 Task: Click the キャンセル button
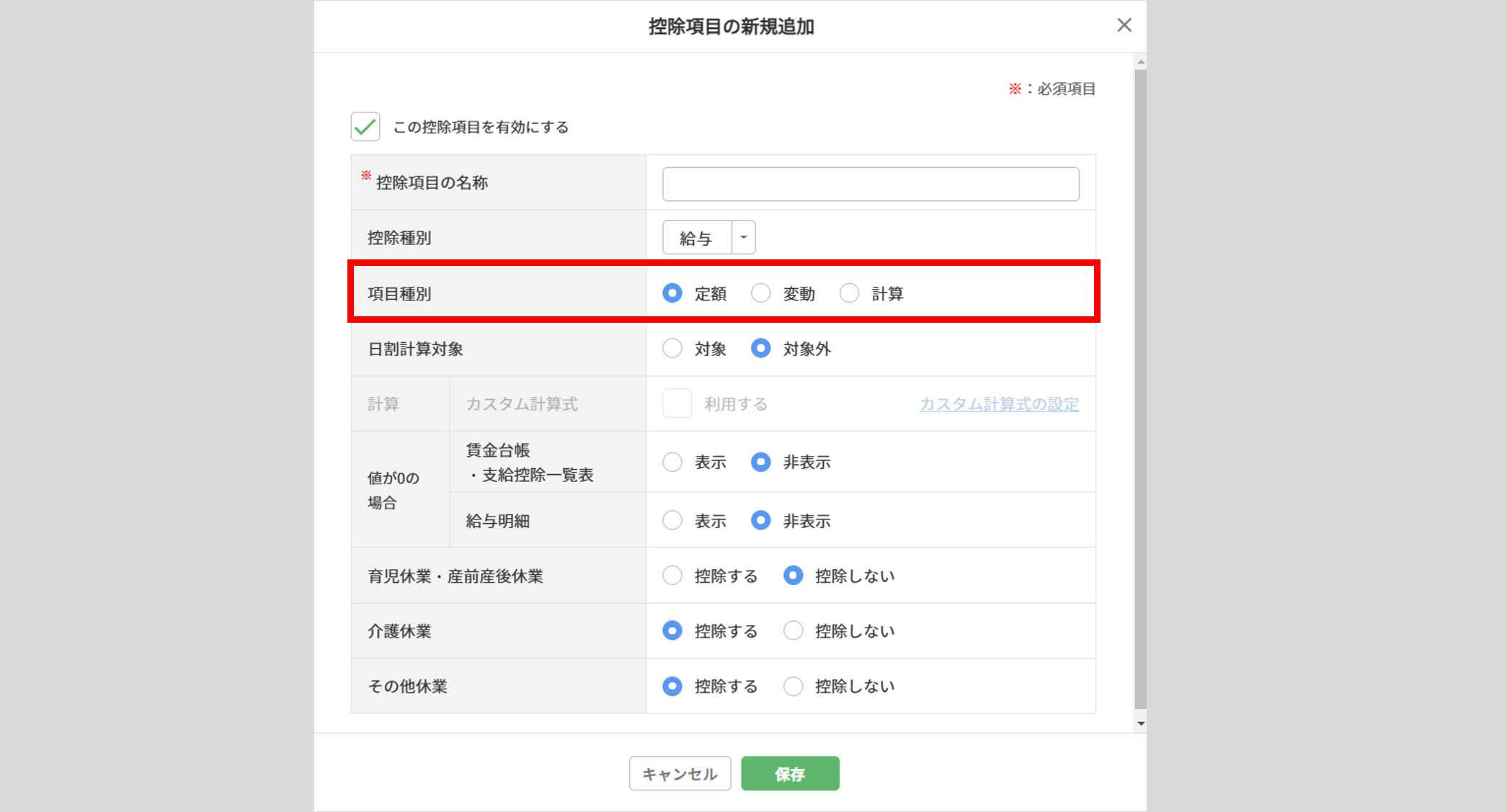point(680,774)
